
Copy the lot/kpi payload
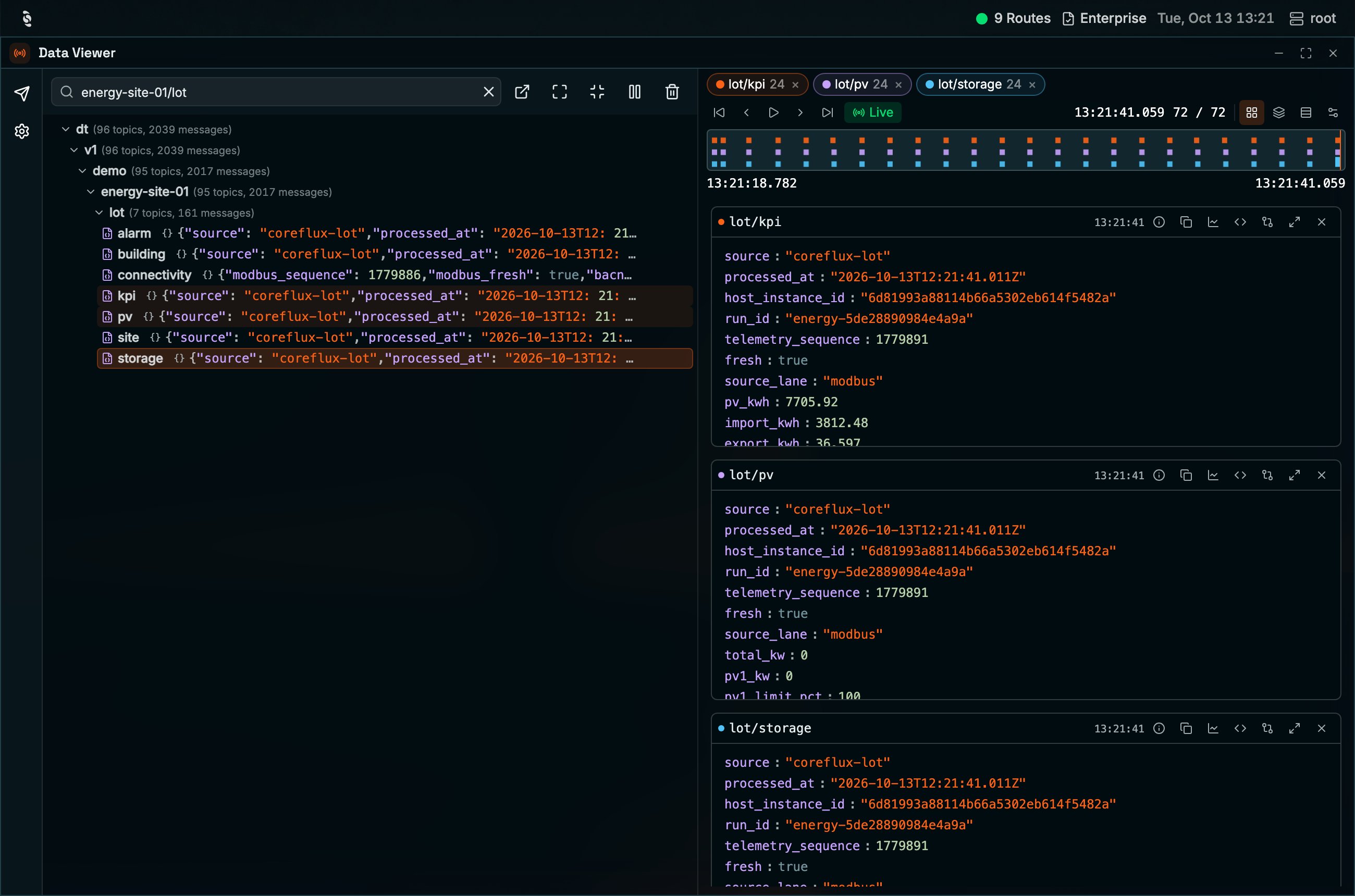click(1186, 222)
